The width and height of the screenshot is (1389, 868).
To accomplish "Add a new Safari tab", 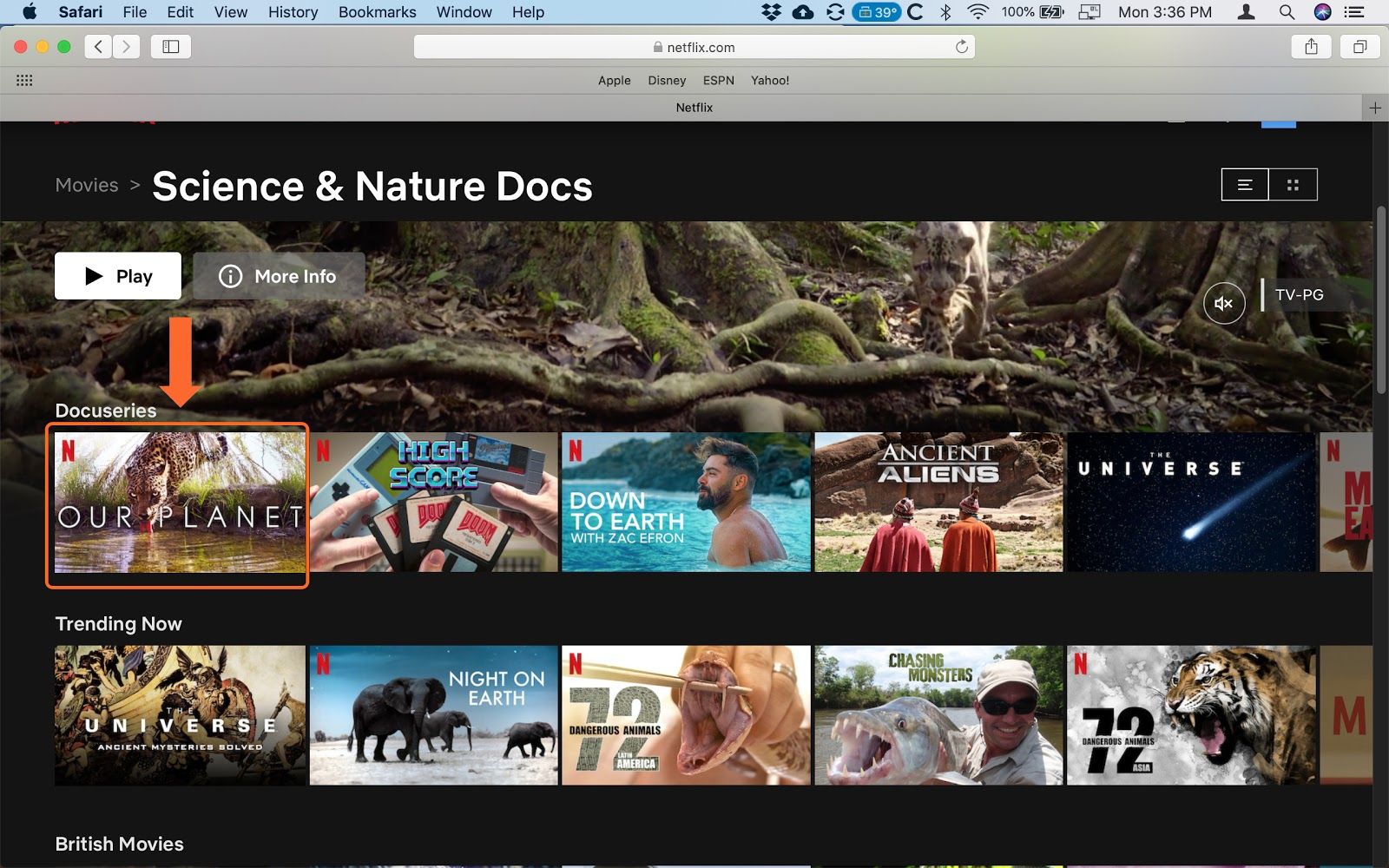I will coord(1375,108).
